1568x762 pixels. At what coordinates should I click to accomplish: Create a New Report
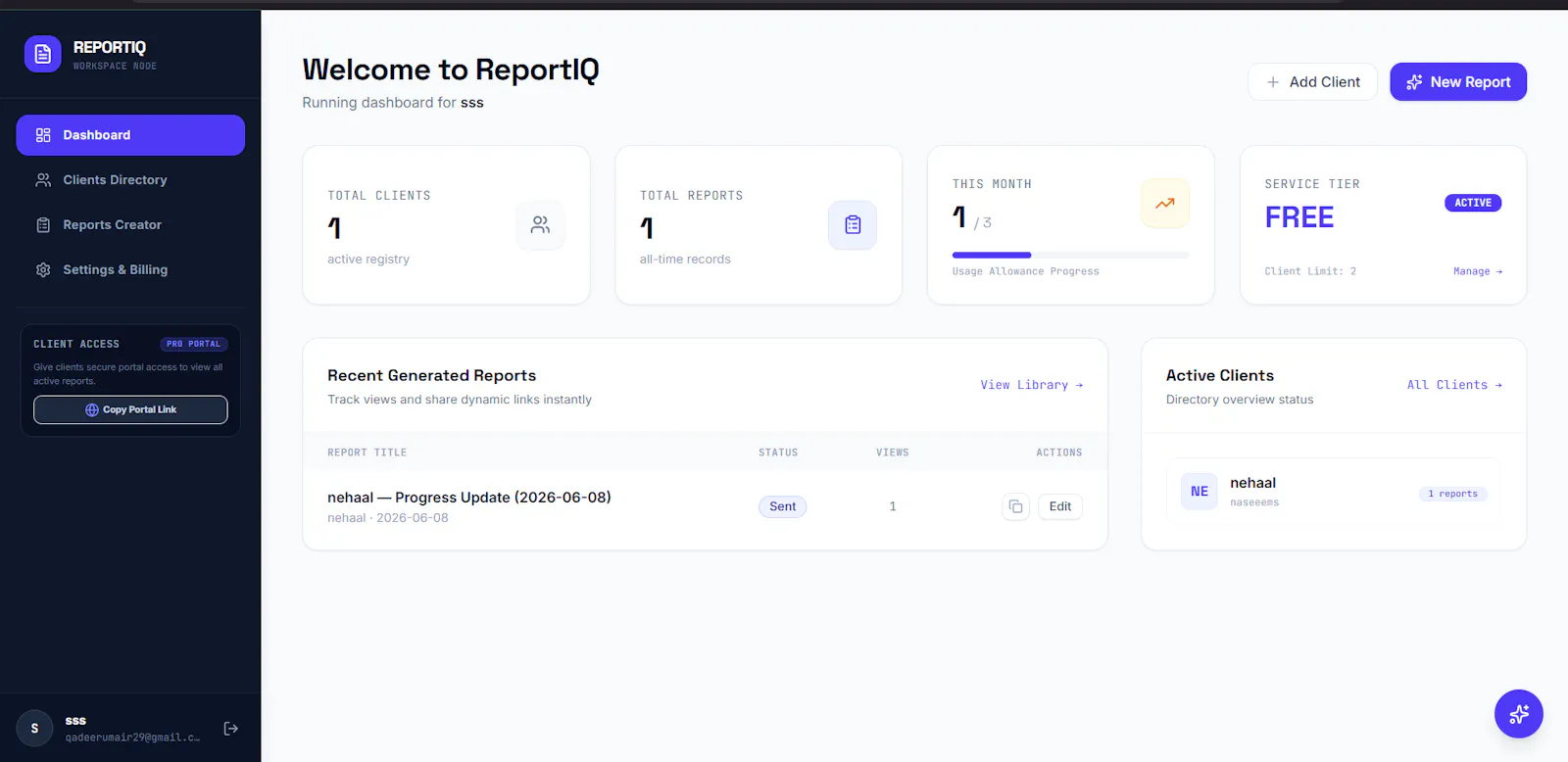tap(1458, 82)
